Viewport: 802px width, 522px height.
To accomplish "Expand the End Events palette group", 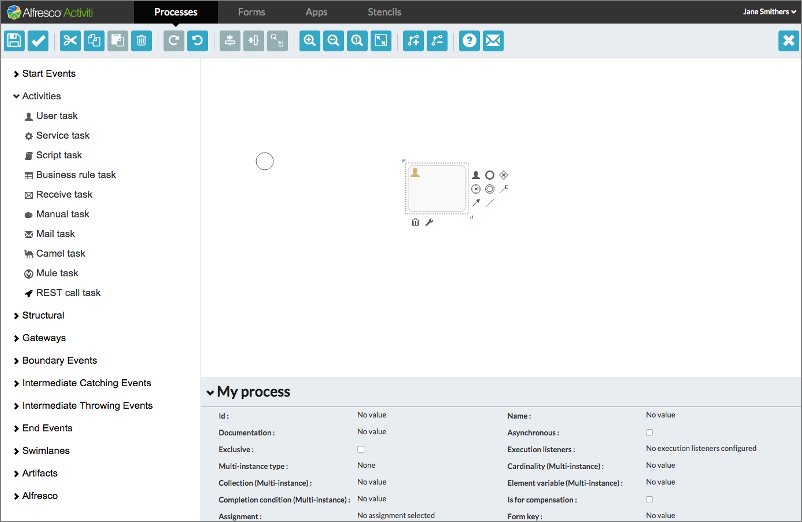I will click(43, 428).
